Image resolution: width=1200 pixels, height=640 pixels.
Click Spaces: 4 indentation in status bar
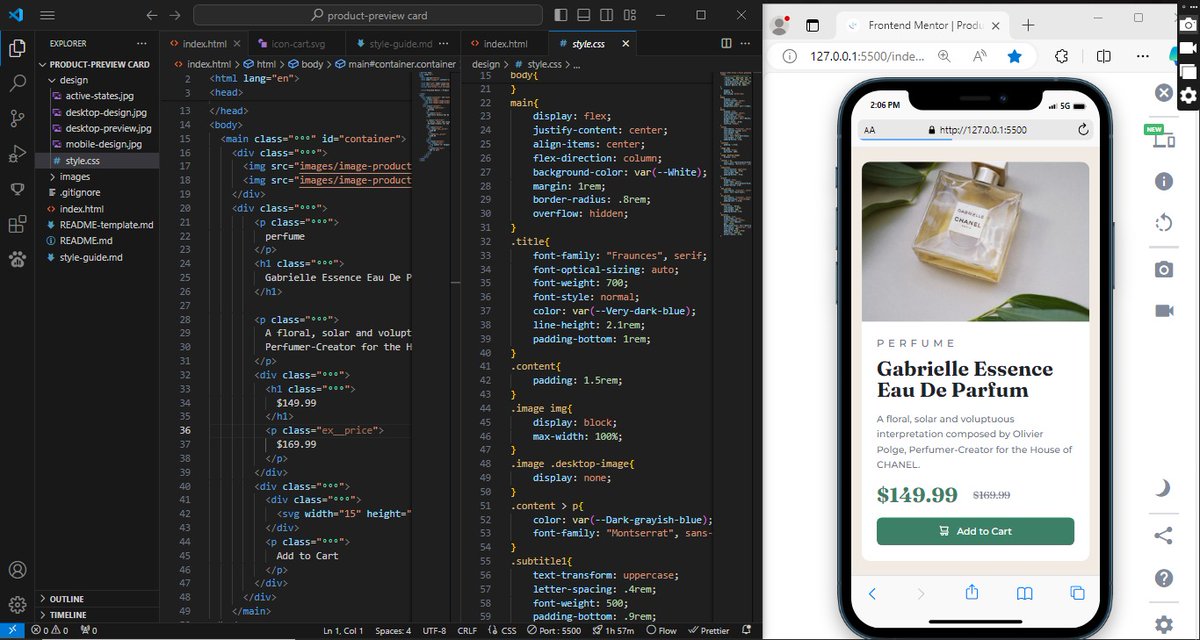click(x=393, y=631)
